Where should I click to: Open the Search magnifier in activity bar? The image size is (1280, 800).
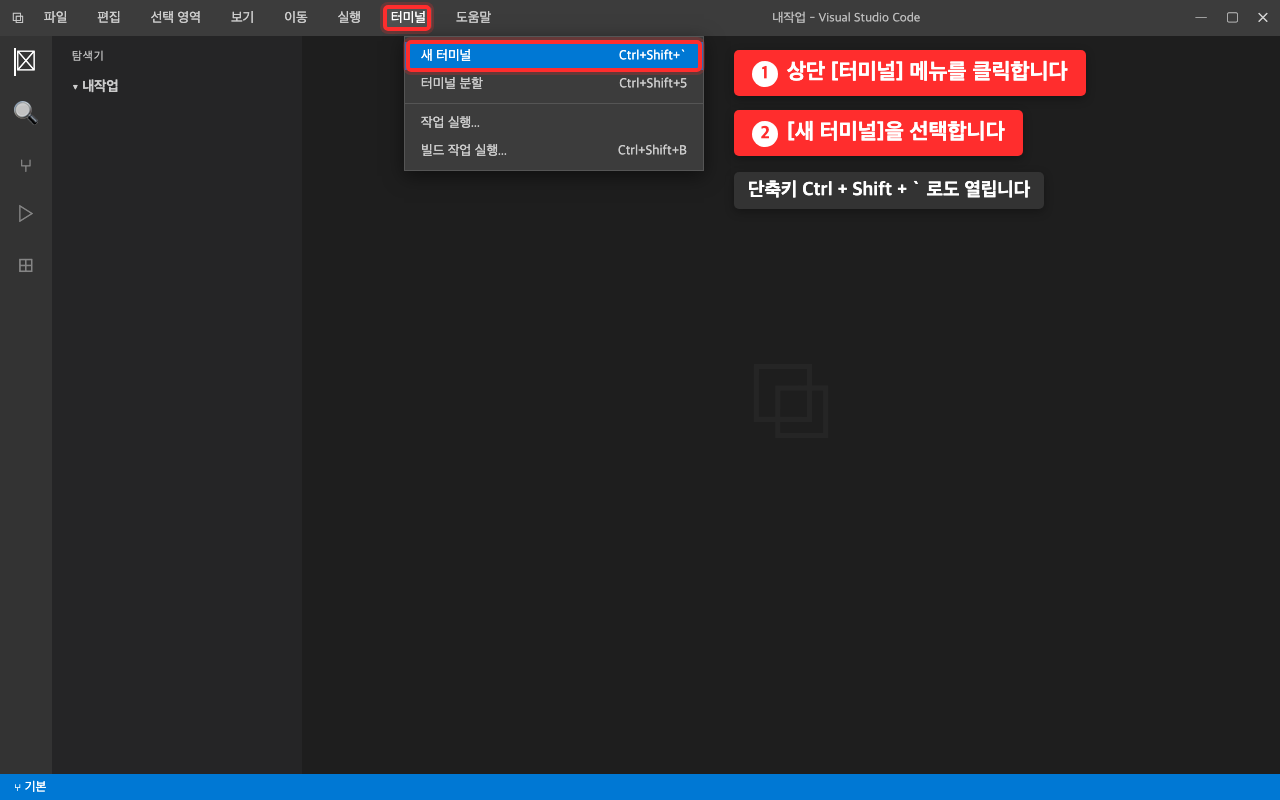[25, 112]
